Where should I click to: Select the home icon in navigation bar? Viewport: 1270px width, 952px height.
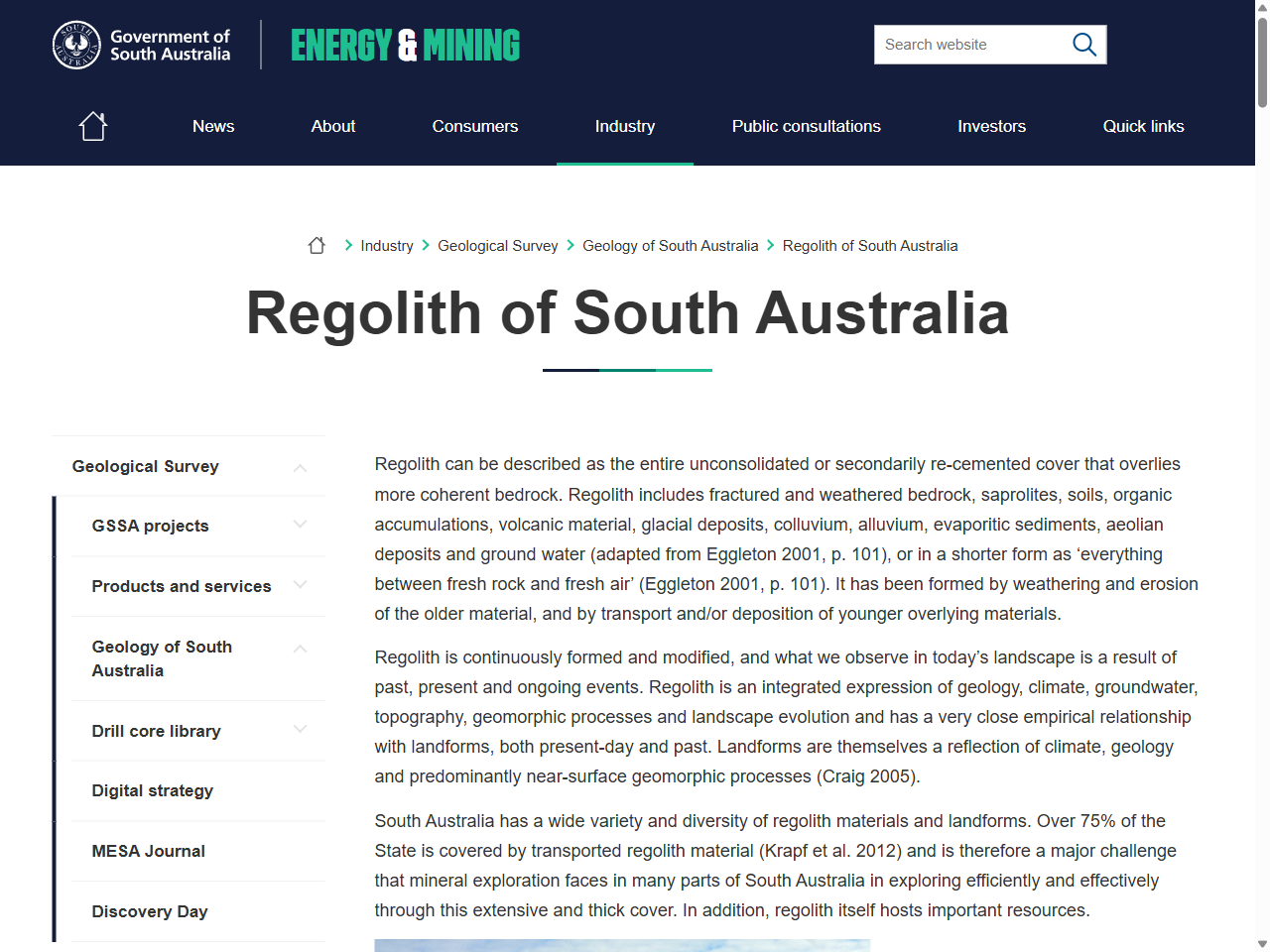click(92, 125)
